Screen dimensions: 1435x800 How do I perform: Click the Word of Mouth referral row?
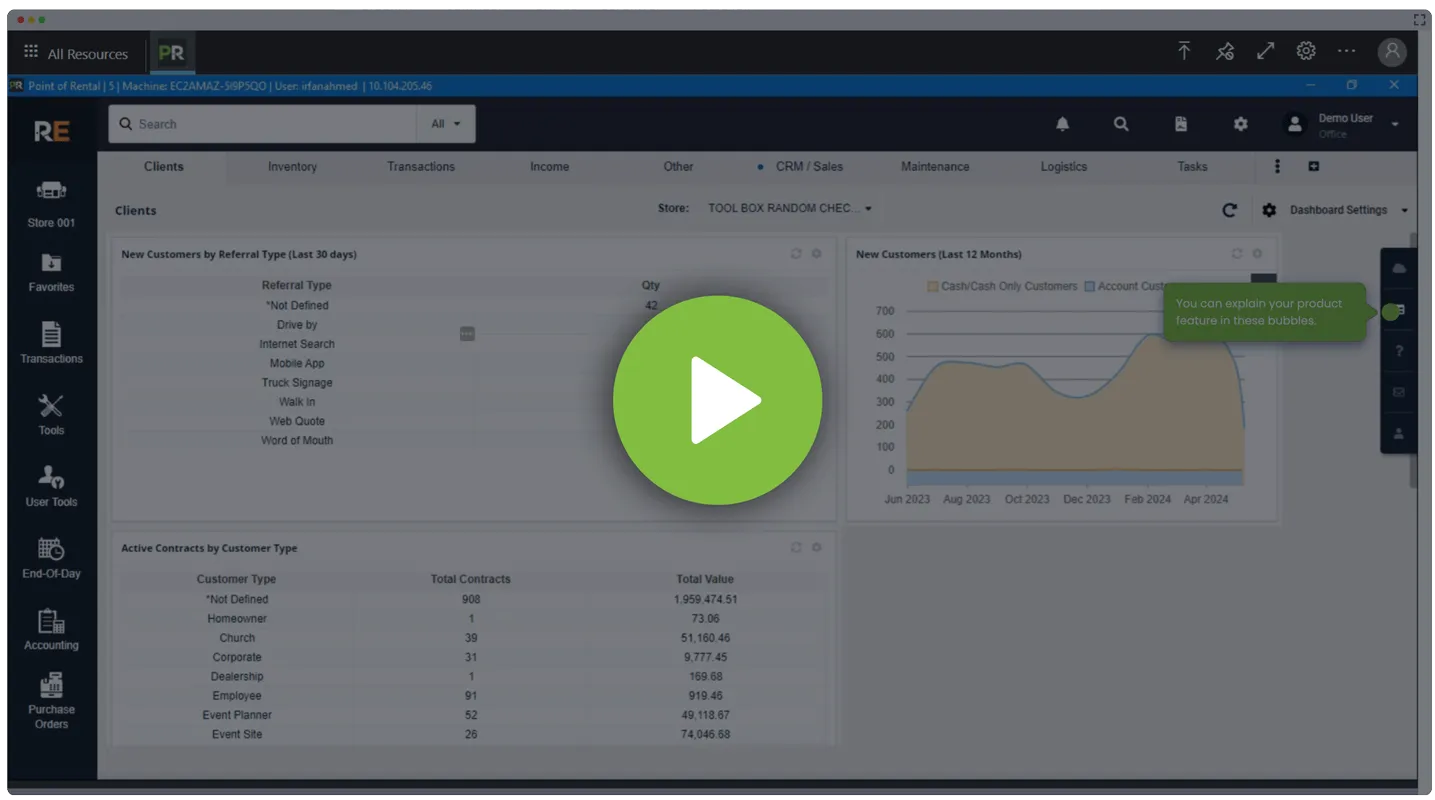pyautogui.click(x=474, y=440)
